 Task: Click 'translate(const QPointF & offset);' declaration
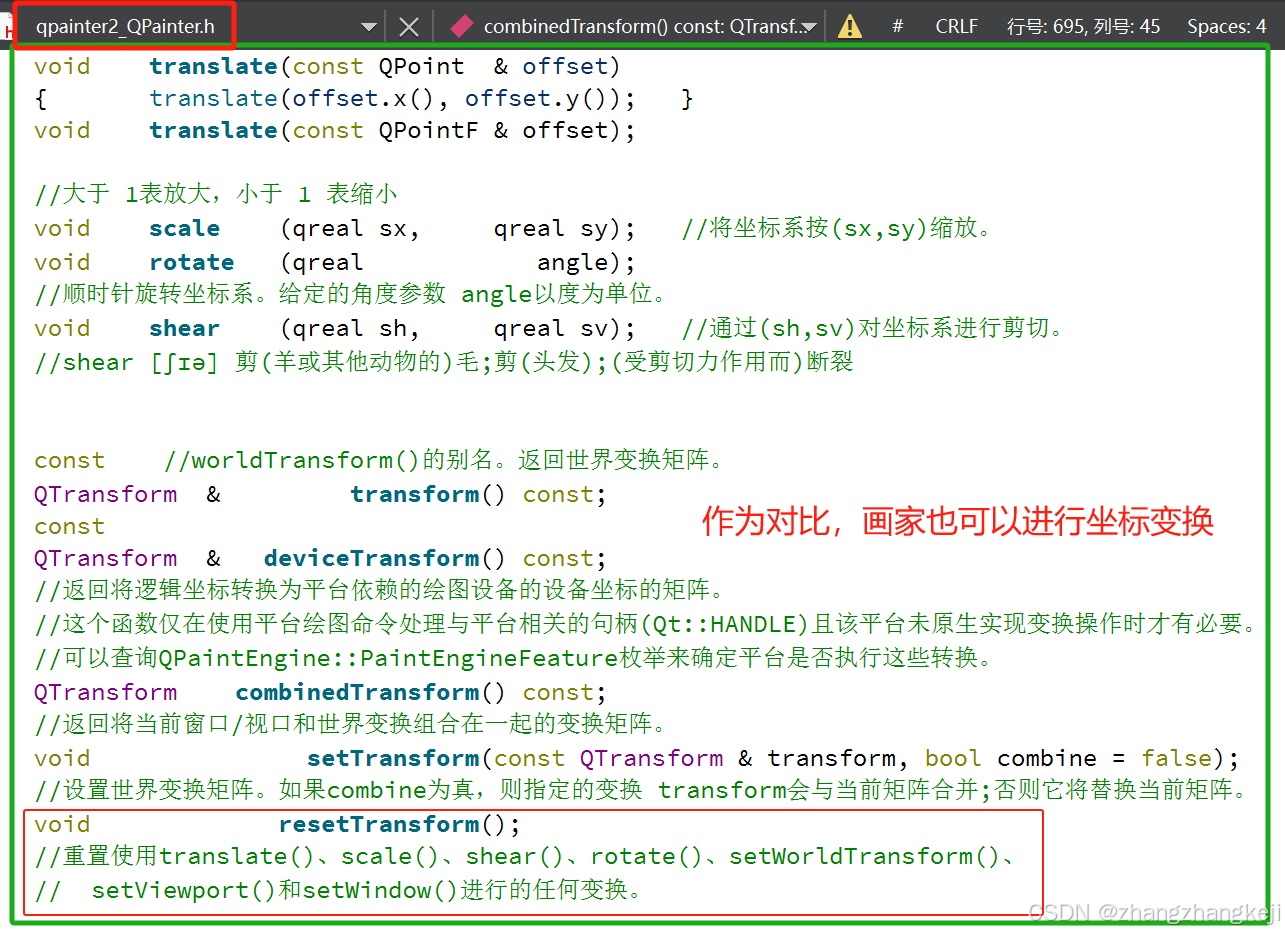[x=392, y=131]
